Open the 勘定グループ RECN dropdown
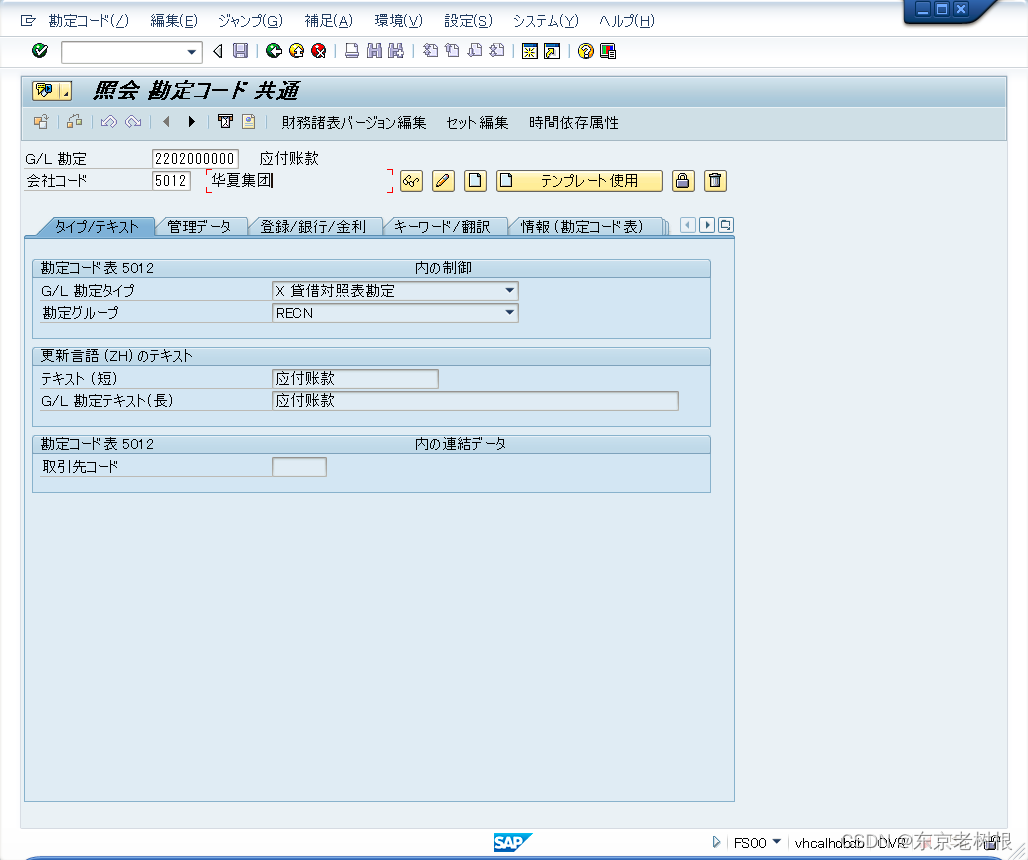The image size is (1028, 860). pyautogui.click(x=510, y=313)
